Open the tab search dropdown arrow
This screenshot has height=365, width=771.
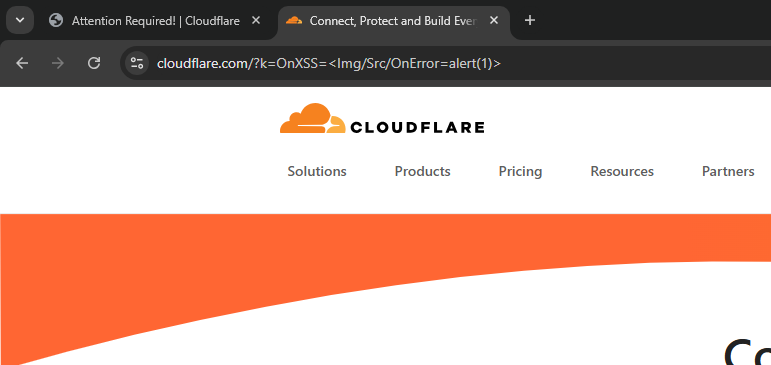tap(20, 20)
